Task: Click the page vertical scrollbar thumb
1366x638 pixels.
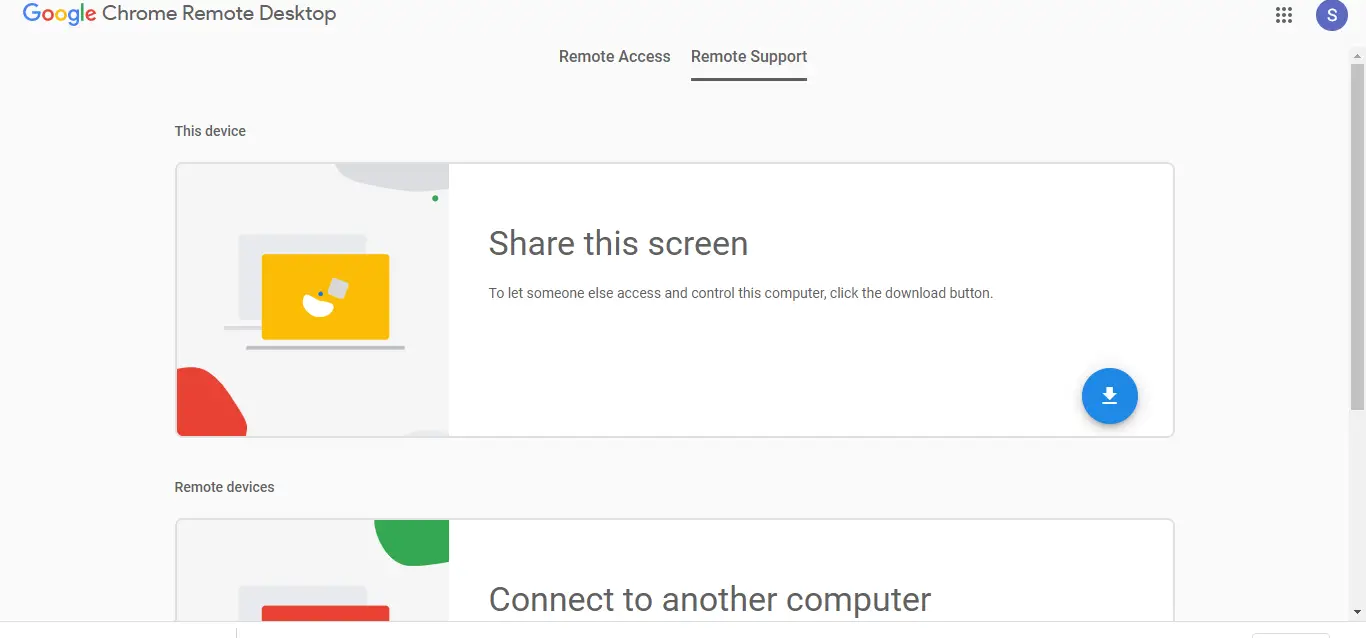Action: (x=1357, y=235)
